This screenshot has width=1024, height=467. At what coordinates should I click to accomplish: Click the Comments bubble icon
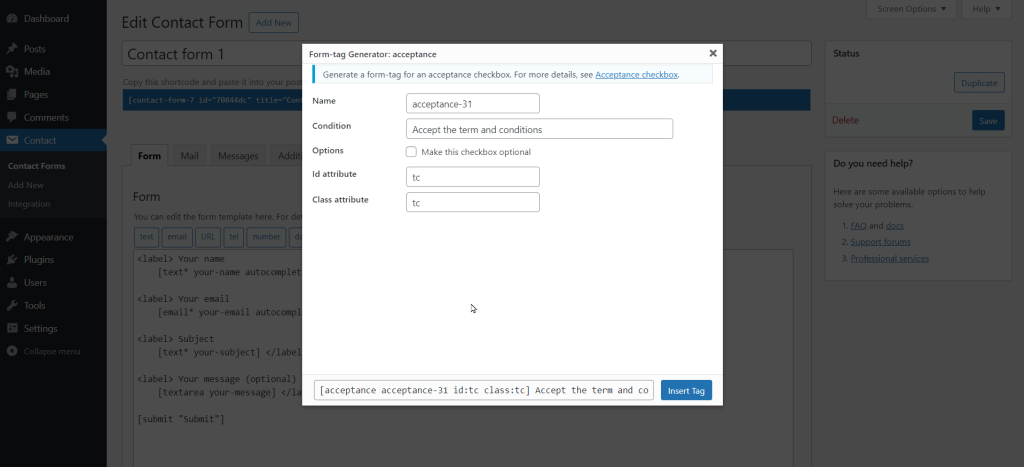[11, 118]
